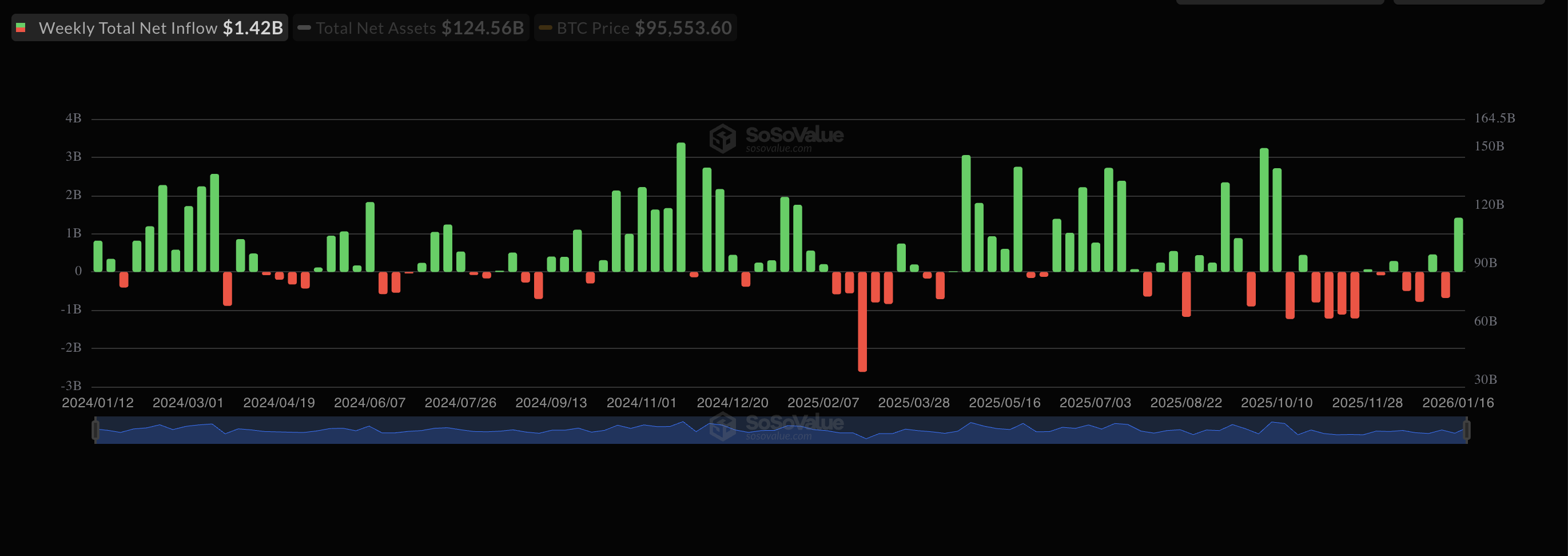Click the tall green bar near 2025/10/10
1568x556 pixels.
(1264, 209)
